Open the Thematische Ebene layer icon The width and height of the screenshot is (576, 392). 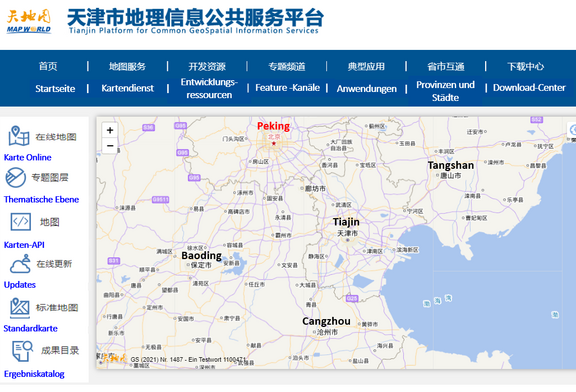pyautogui.click(x=15, y=177)
